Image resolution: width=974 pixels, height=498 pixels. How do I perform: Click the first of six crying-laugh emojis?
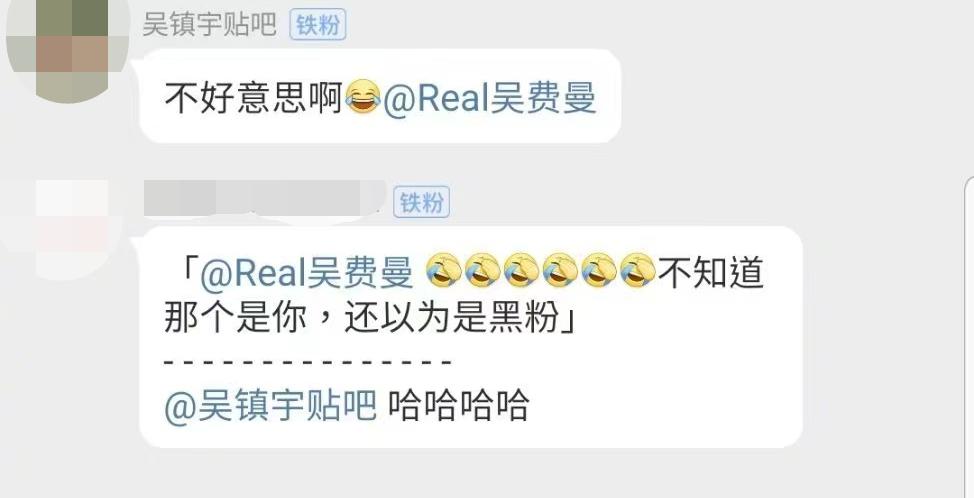click(x=444, y=271)
